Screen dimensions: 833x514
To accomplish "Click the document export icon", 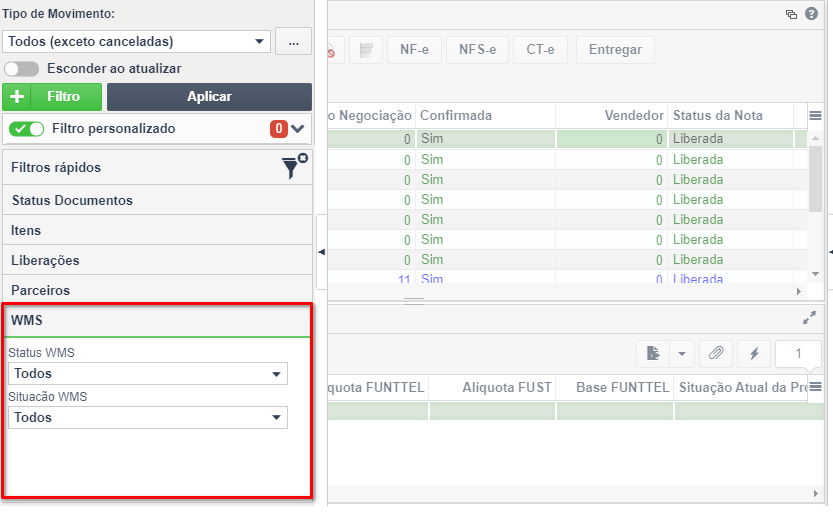I will pyautogui.click(x=653, y=353).
